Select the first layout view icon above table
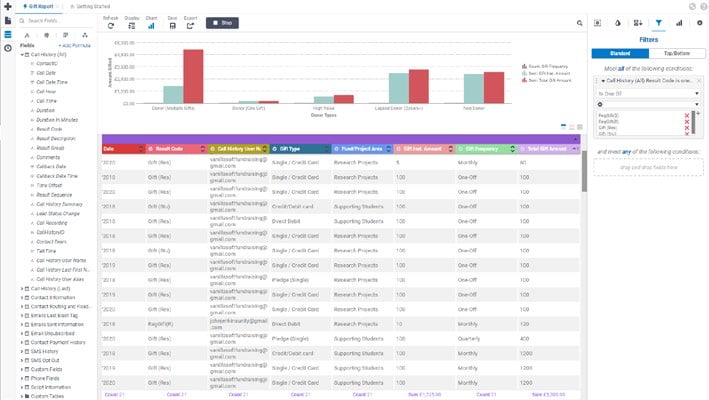This screenshot has width=709, height=400. coord(563,127)
